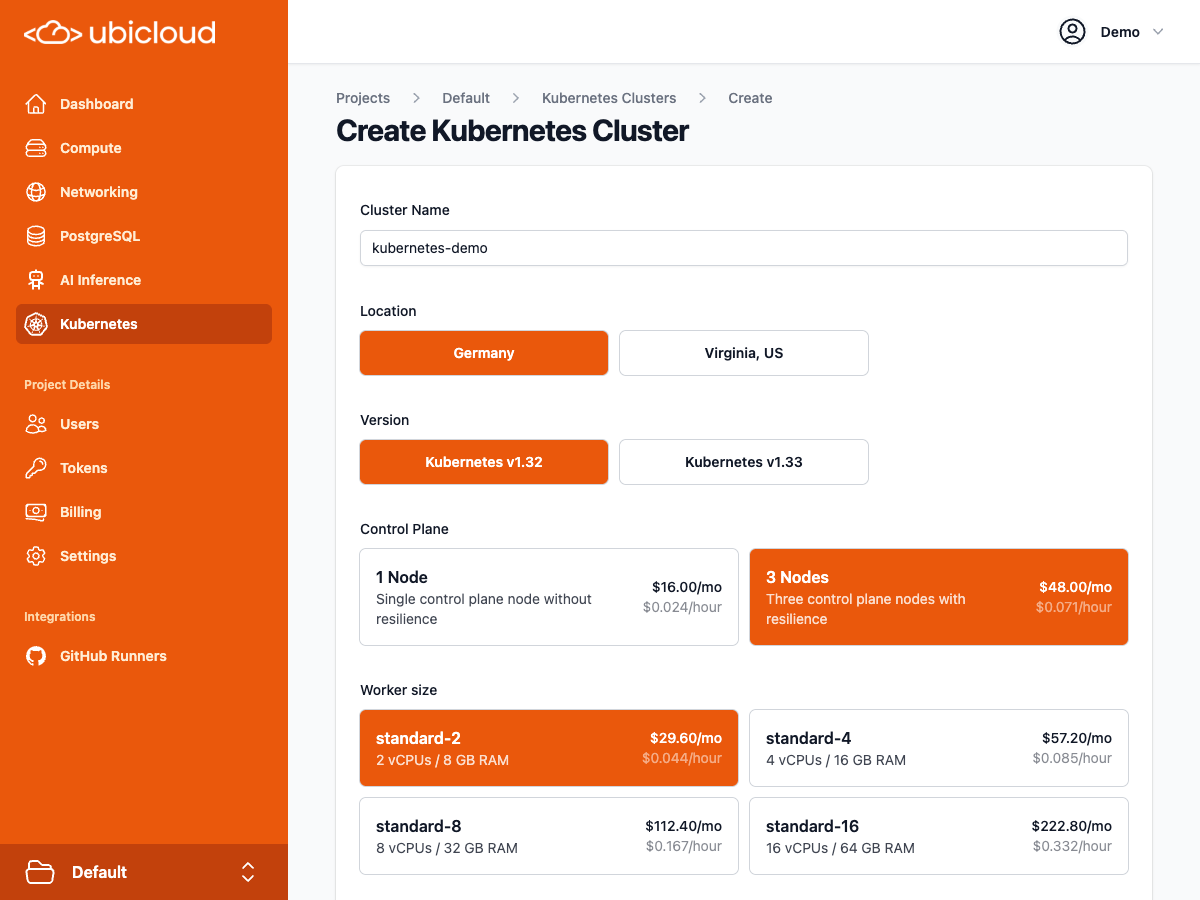Click the Tokens key icon
The width and height of the screenshot is (1200, 900).
pyautogui.click(x=36, y=468)
